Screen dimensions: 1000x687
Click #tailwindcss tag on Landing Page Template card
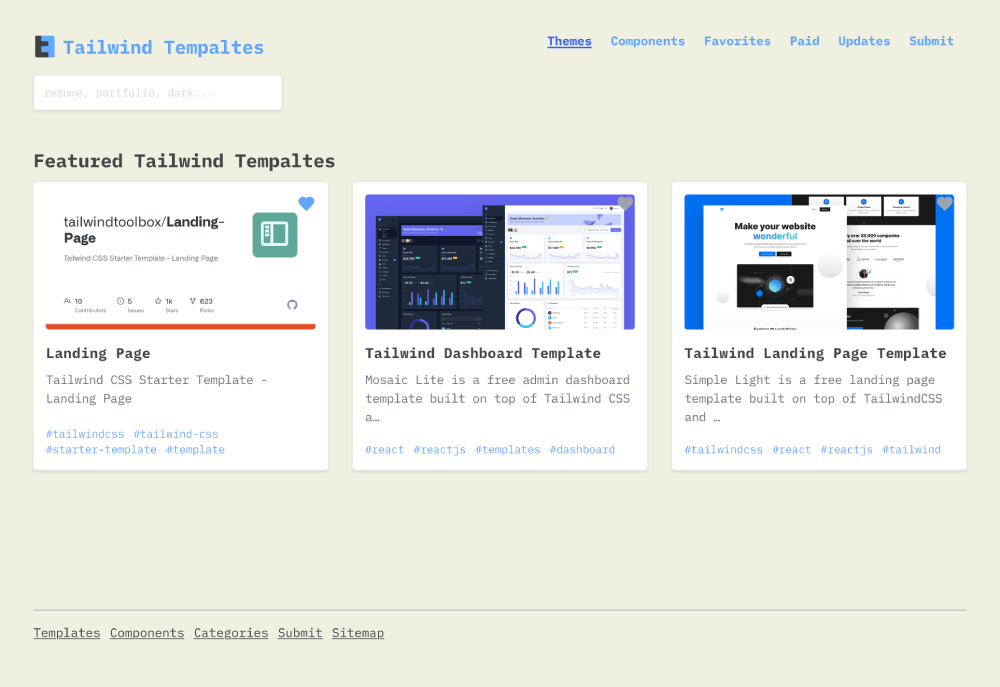pyautogui.click(x=723, y=450)
